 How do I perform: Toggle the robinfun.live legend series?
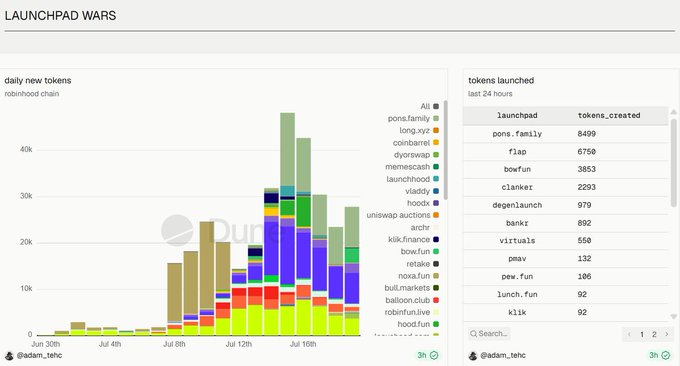[412, 312]
